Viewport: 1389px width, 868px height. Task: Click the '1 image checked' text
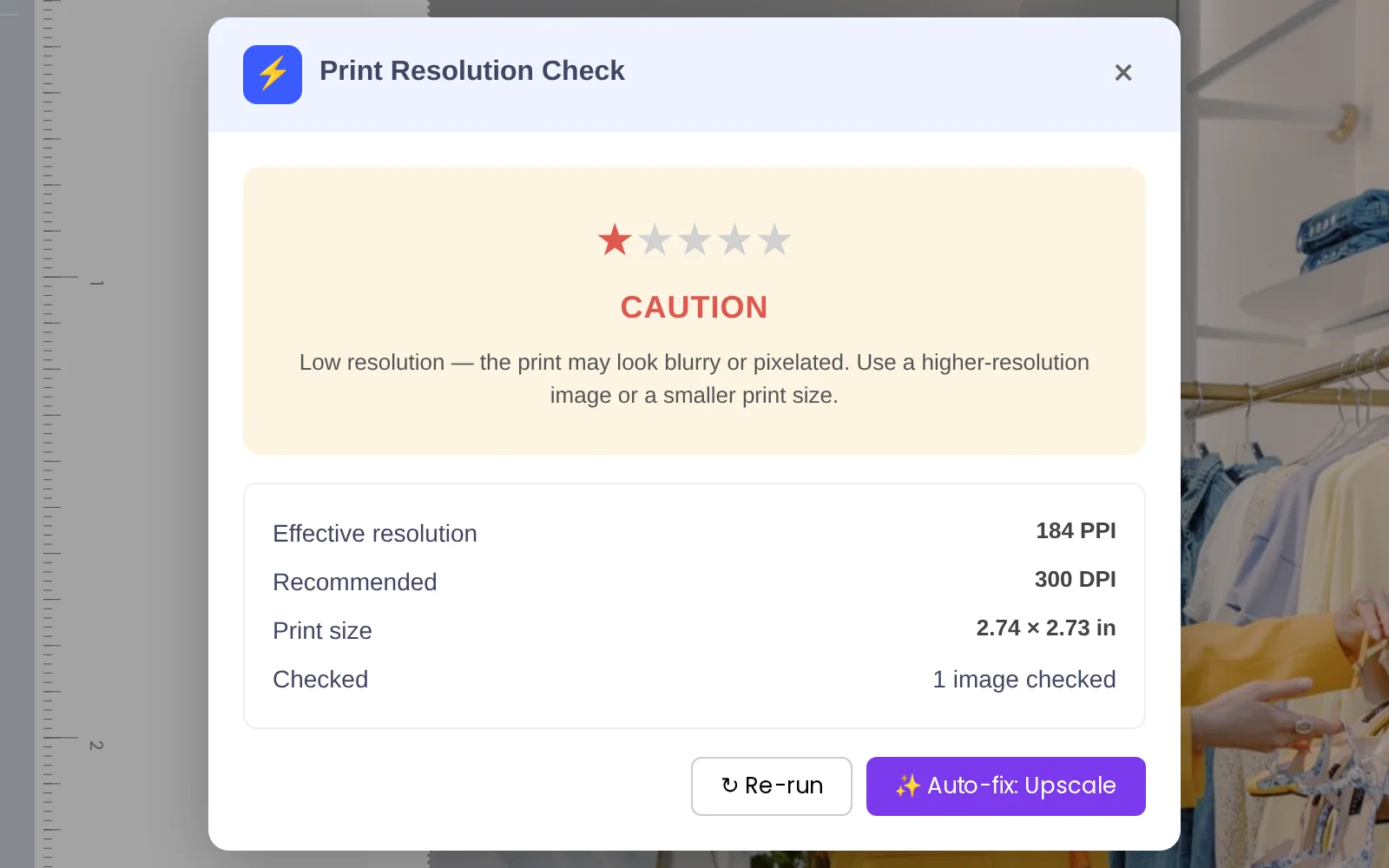pyautogui.click(x=1024, y=679)
